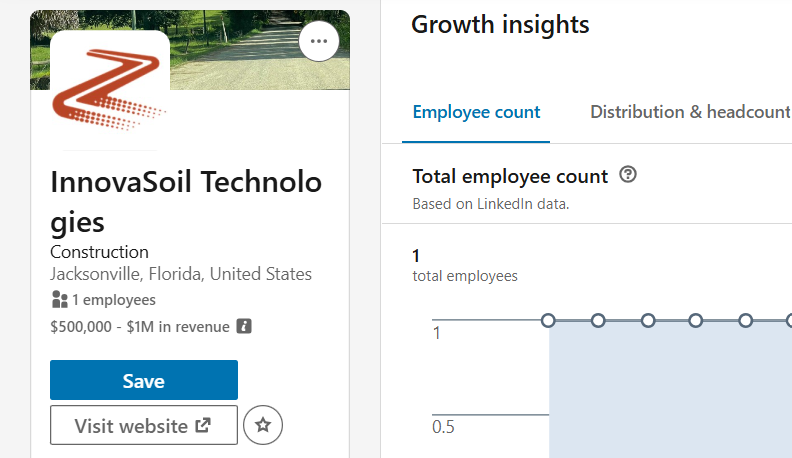Click the Jacksonville, Florida, United States location
This screenshot has height=458, width=792.
tap(181, 274)
